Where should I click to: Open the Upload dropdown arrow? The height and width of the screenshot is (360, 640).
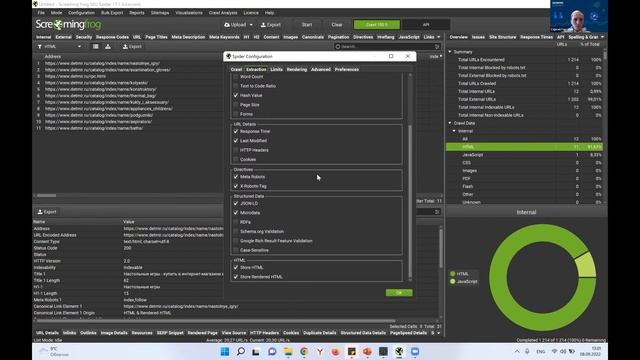(x=251, y=25)
